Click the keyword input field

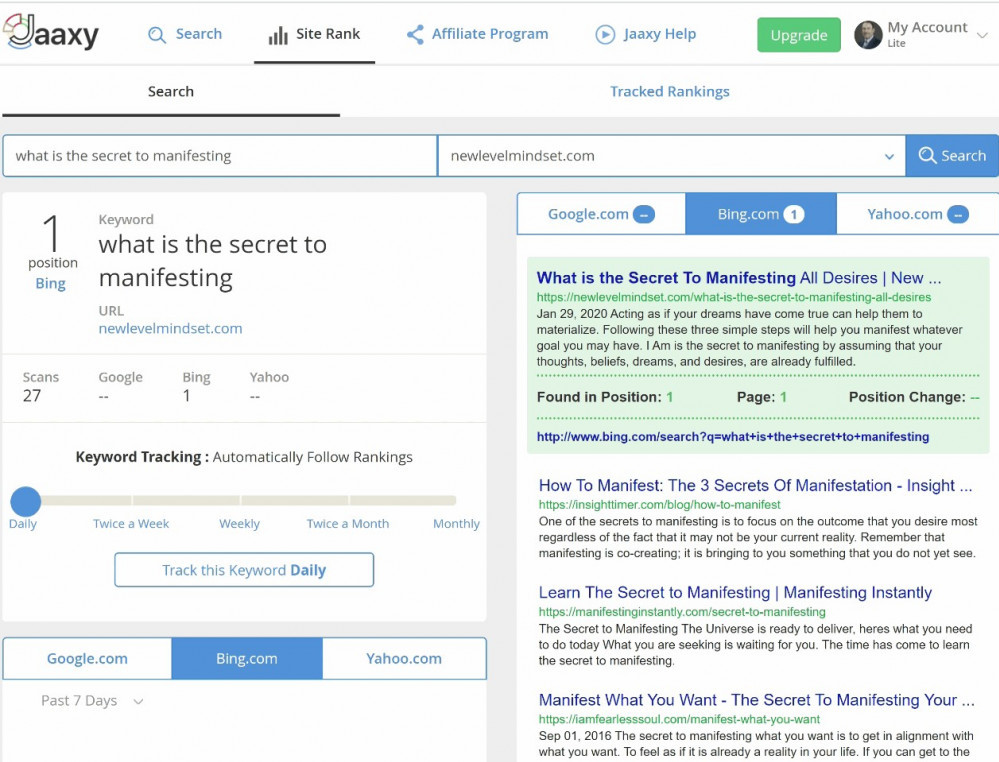(x=220, y=155)
